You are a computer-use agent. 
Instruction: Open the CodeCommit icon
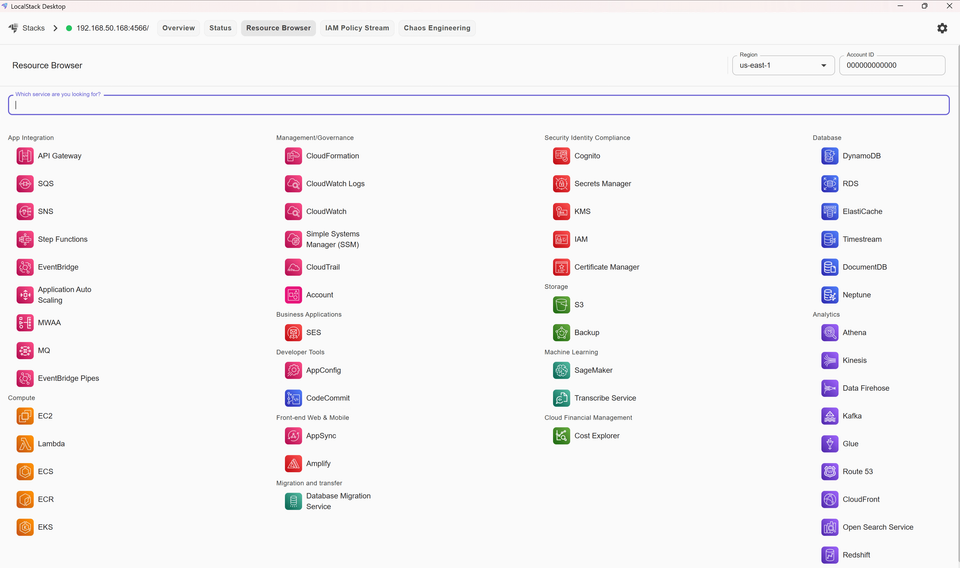coord(293,398)
